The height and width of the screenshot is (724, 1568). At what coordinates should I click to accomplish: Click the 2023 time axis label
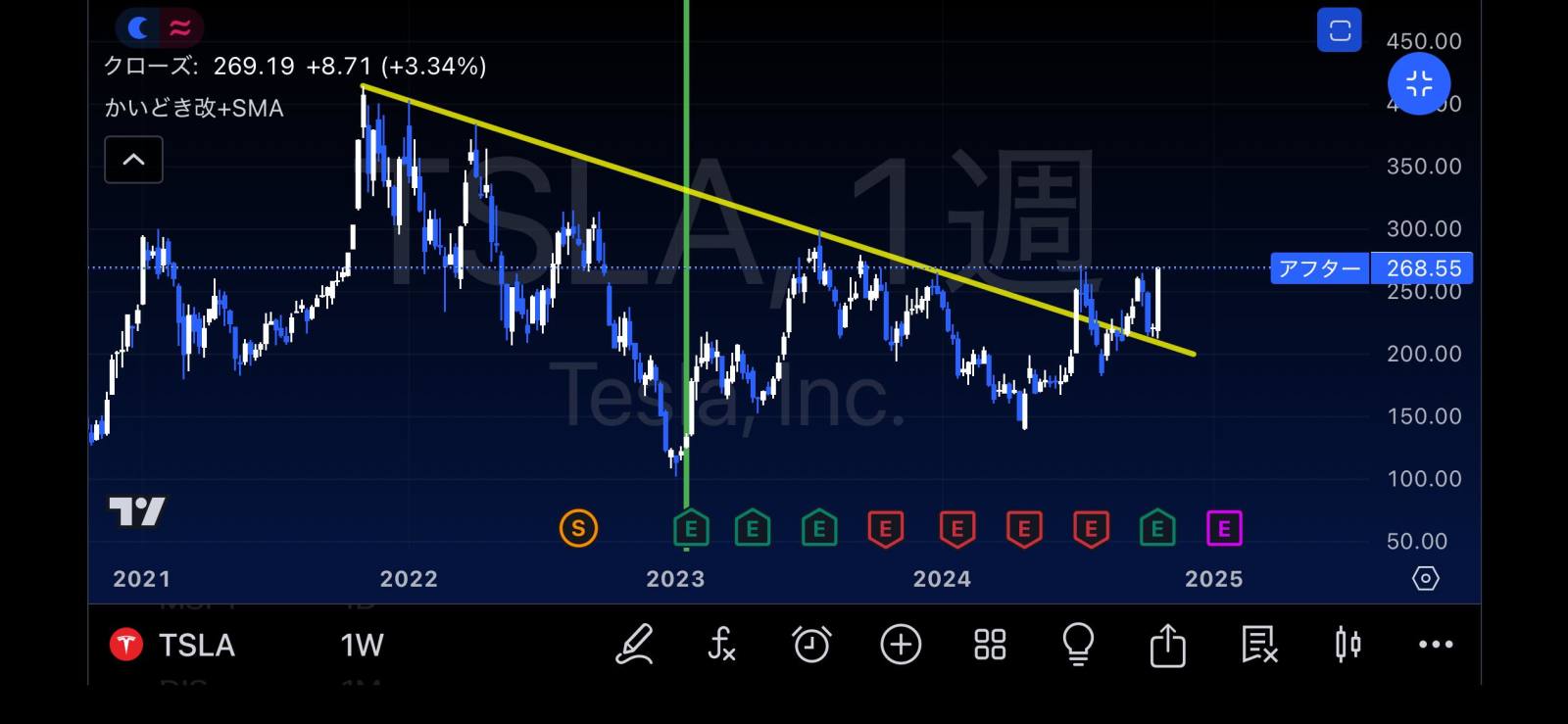point(675,579)
